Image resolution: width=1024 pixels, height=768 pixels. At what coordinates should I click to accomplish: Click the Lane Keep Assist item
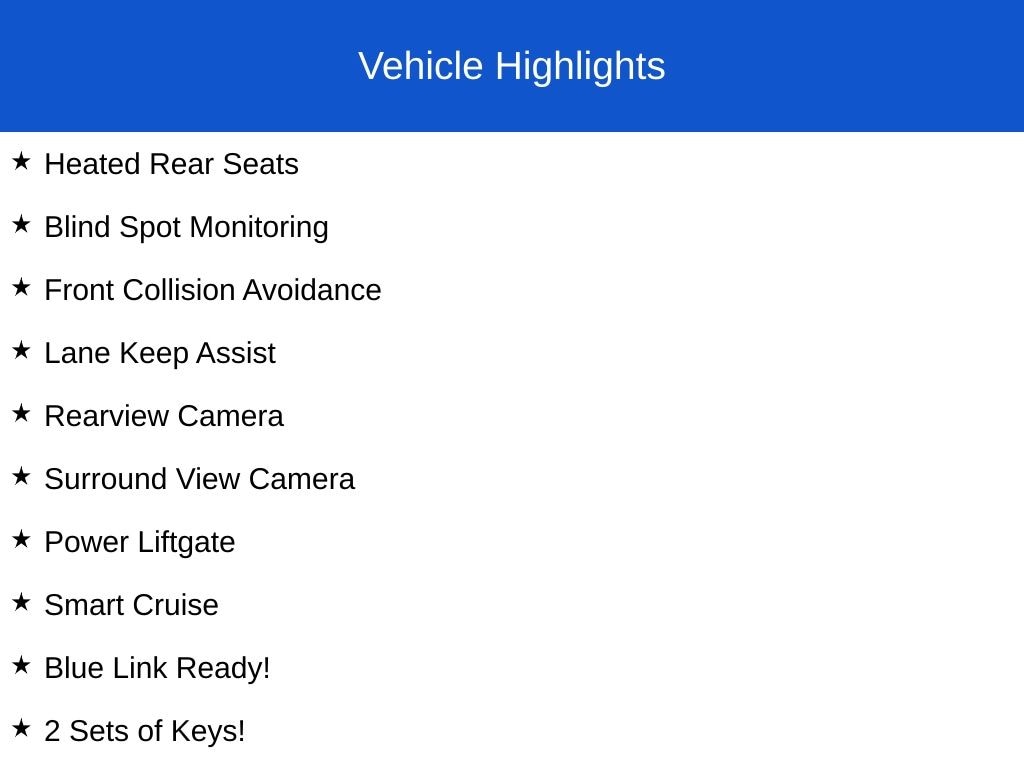pyautogui.click(x=159, y=353)
